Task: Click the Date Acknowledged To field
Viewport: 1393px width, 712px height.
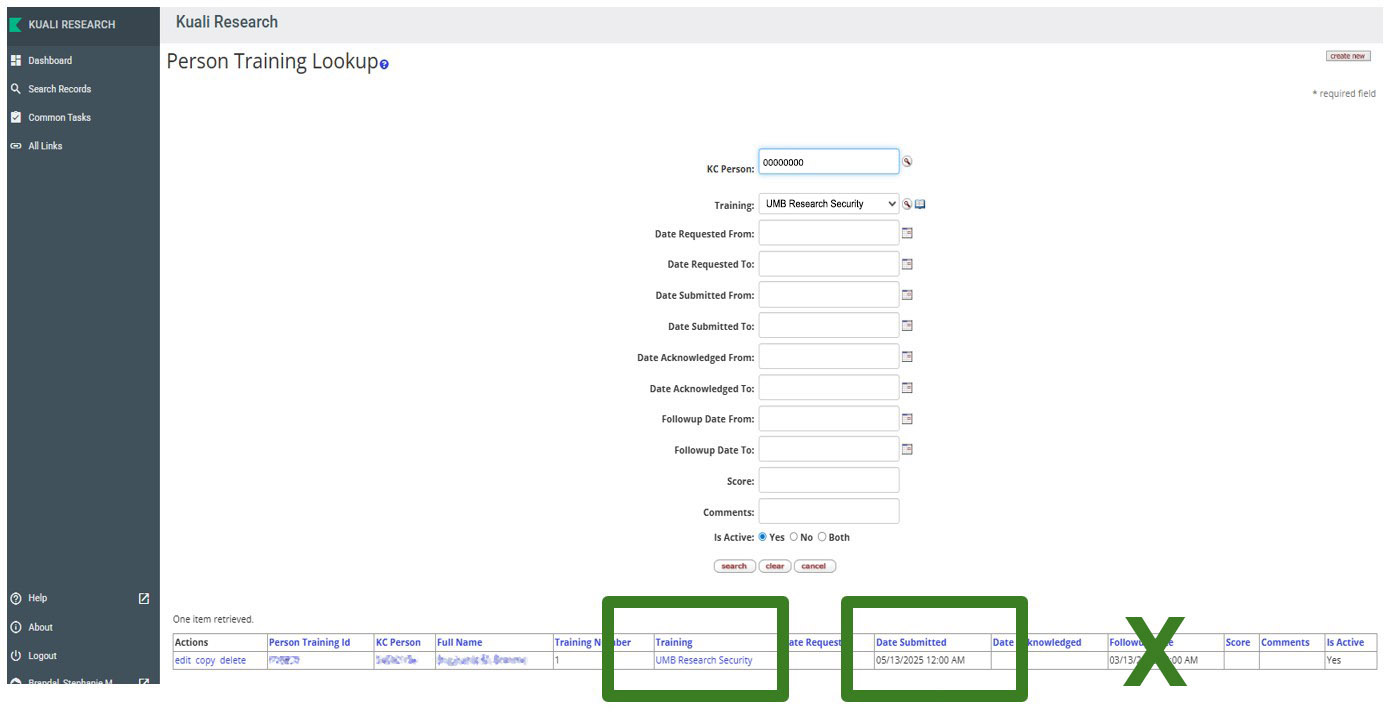Action: [x=828, y=388]
